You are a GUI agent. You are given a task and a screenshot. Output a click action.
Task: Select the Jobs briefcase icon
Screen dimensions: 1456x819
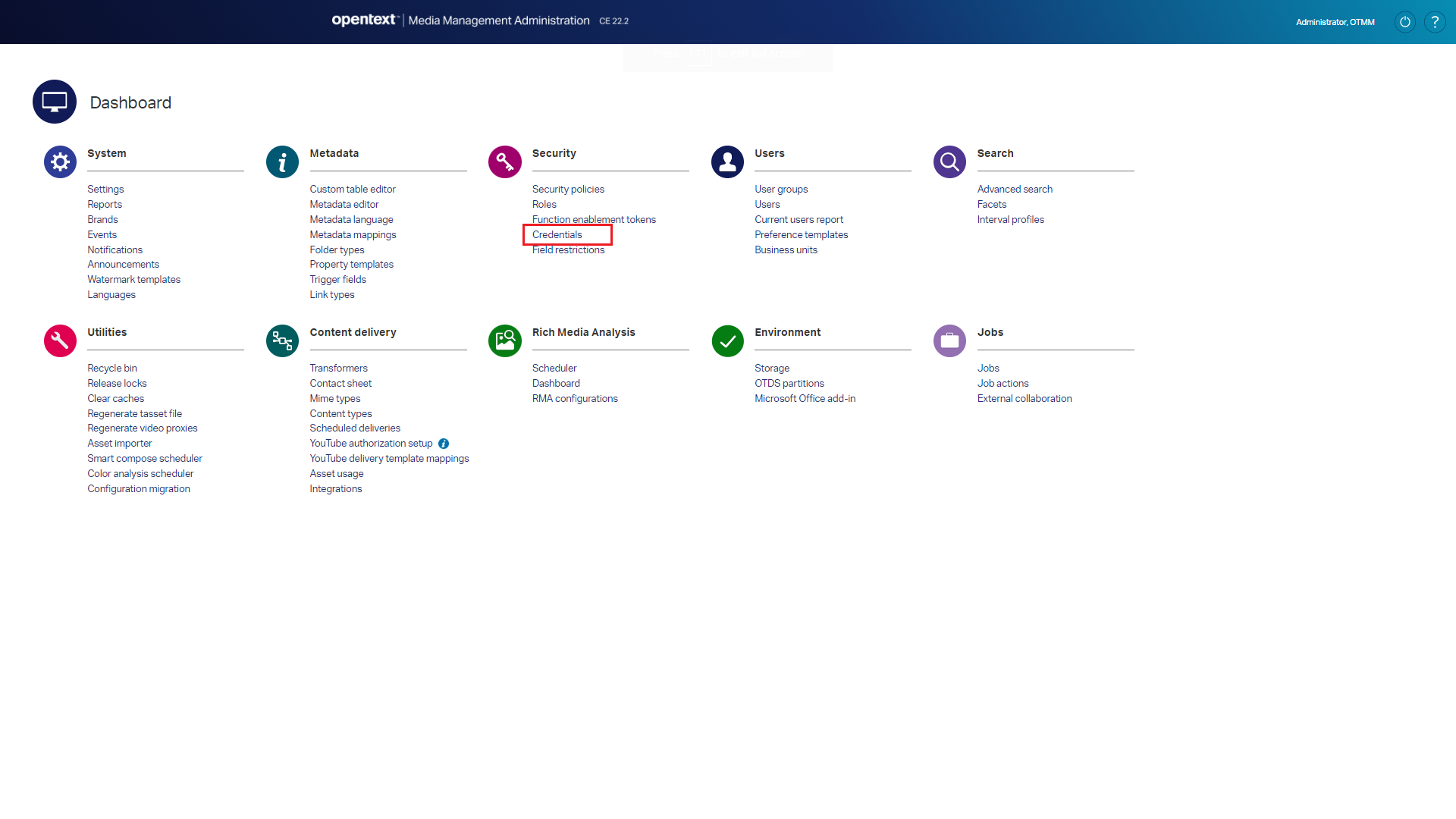[x=949, y=340]
